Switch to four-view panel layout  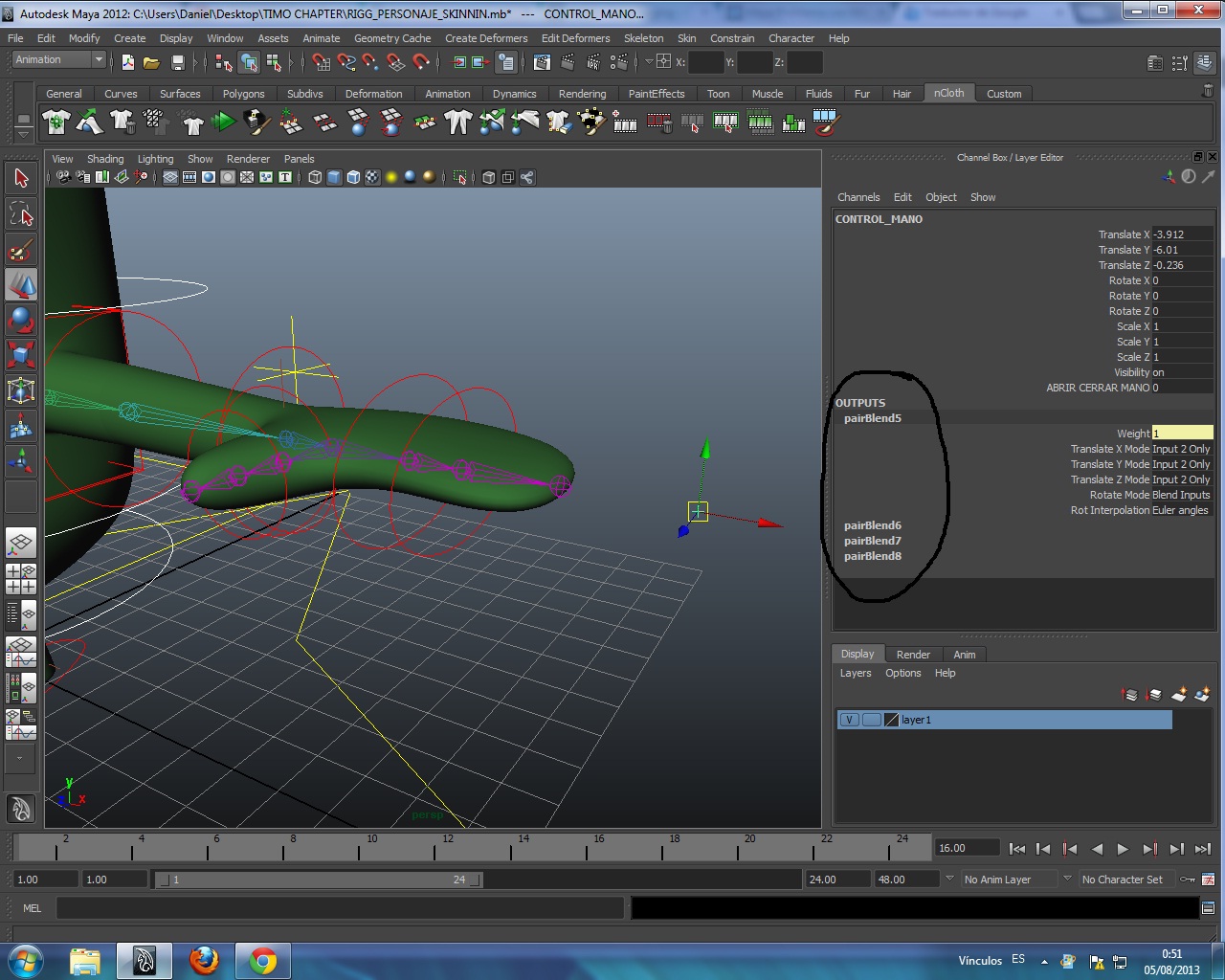(21, 579)
